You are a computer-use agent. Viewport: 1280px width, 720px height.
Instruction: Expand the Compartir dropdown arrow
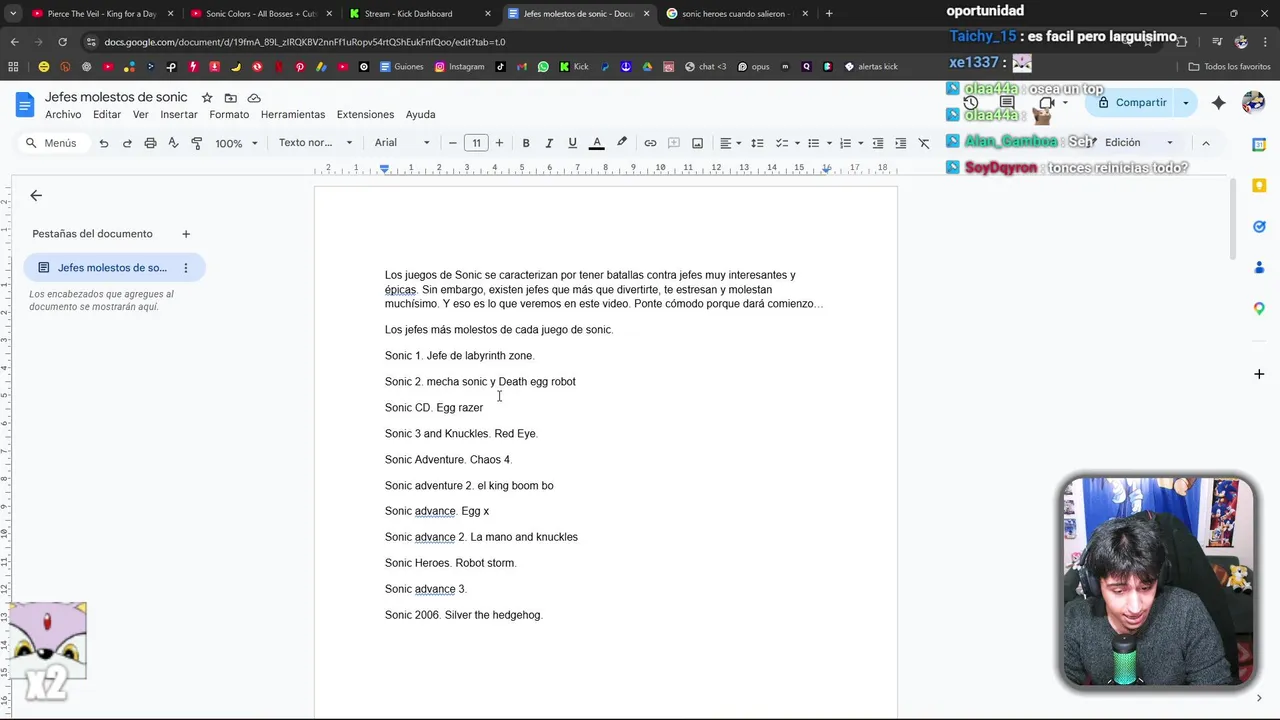point(1186,102)
